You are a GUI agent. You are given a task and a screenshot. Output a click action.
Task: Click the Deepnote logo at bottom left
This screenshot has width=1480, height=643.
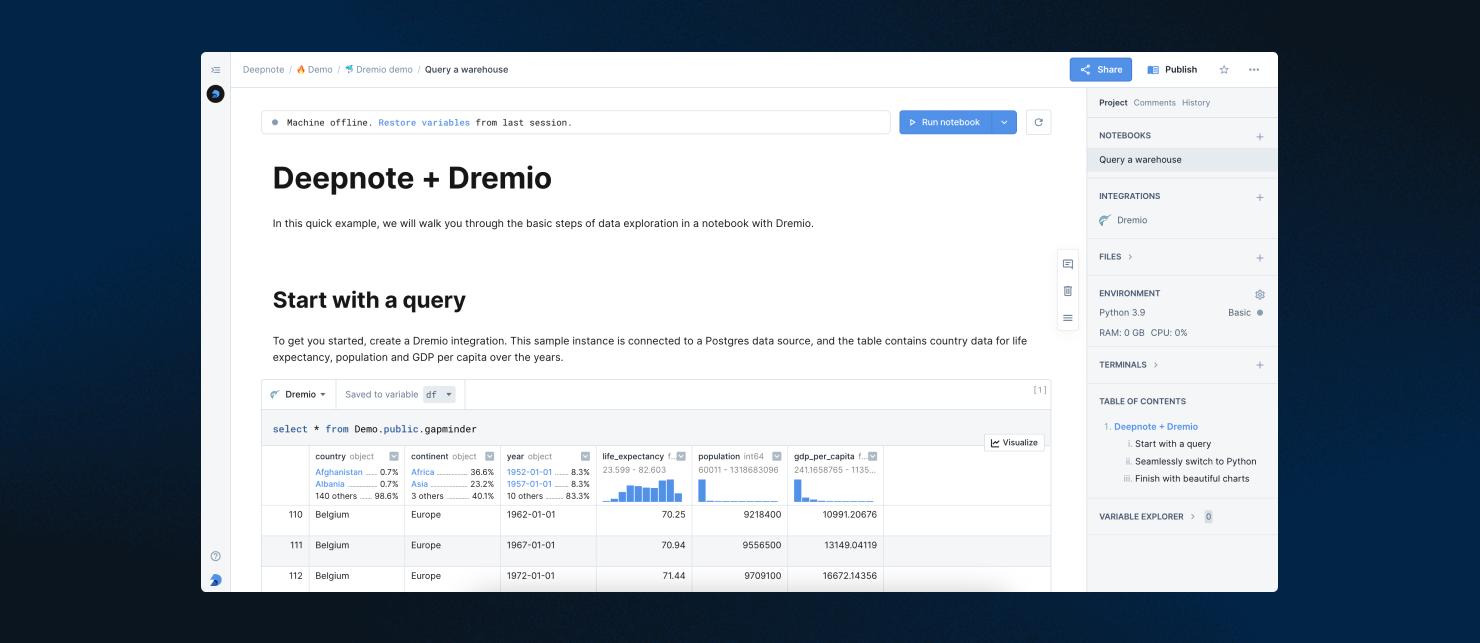[x=215, y=580]
